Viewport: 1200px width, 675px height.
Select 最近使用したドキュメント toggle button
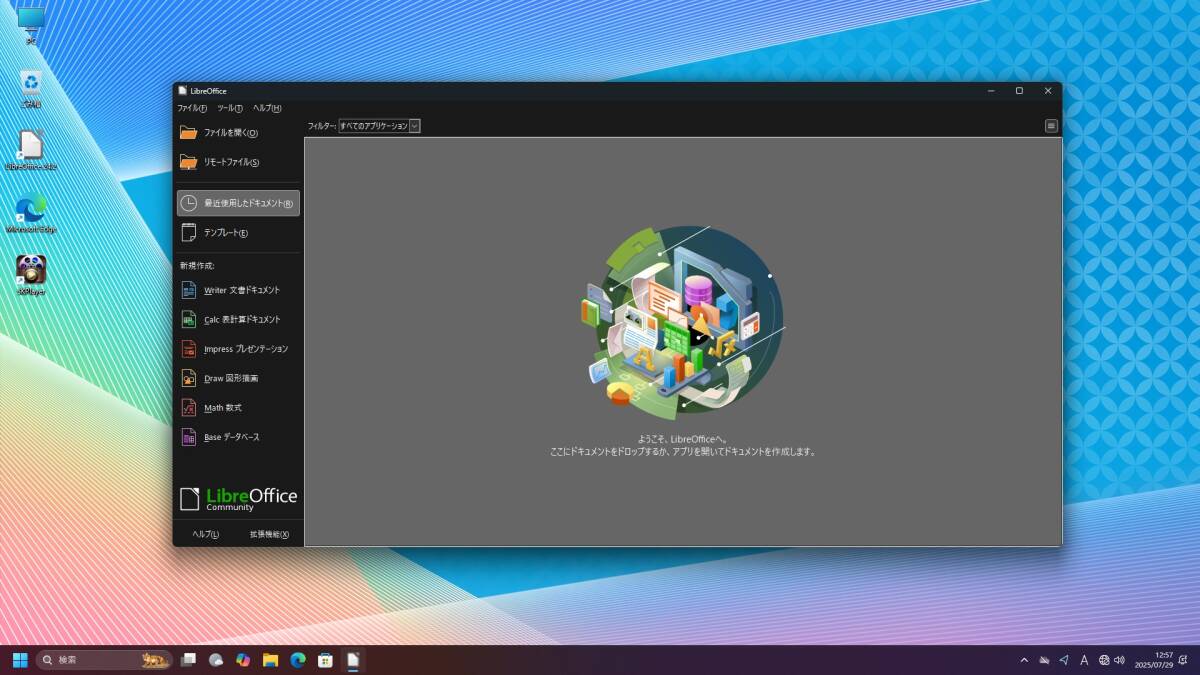pyautogui.click(x=238, y=203)
